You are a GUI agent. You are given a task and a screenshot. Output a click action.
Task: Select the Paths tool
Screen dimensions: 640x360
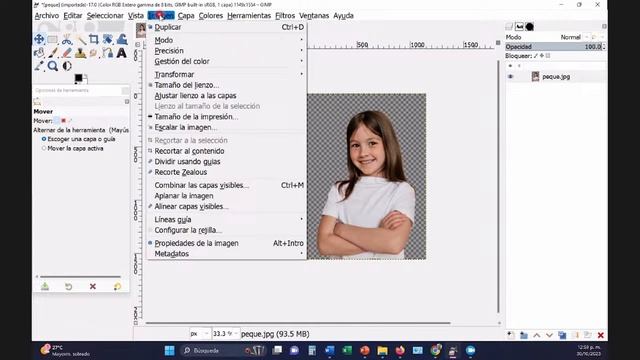point(108,53)
